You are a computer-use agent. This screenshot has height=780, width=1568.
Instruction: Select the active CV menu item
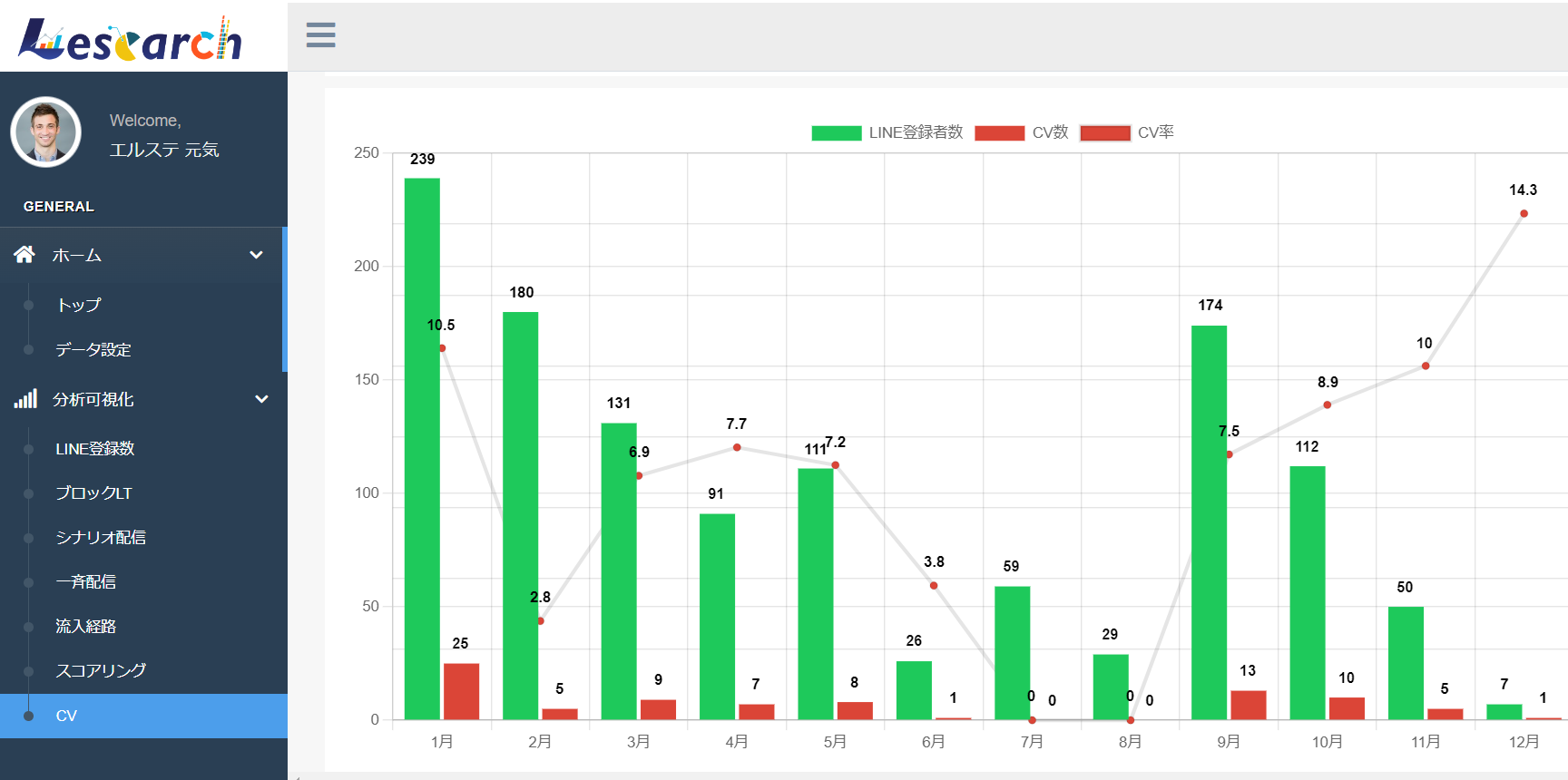tap(66, 716)
